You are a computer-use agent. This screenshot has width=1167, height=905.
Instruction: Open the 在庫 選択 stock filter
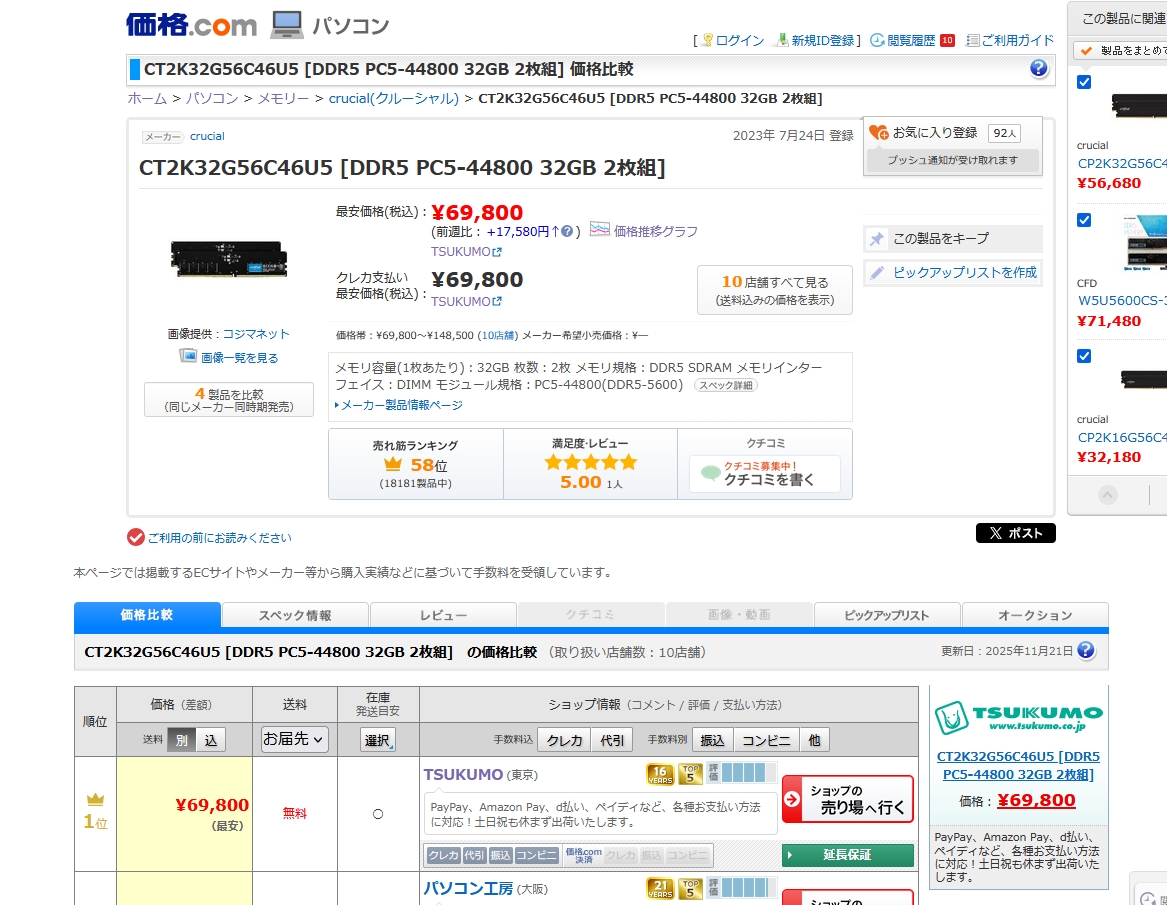pos(378,740)
